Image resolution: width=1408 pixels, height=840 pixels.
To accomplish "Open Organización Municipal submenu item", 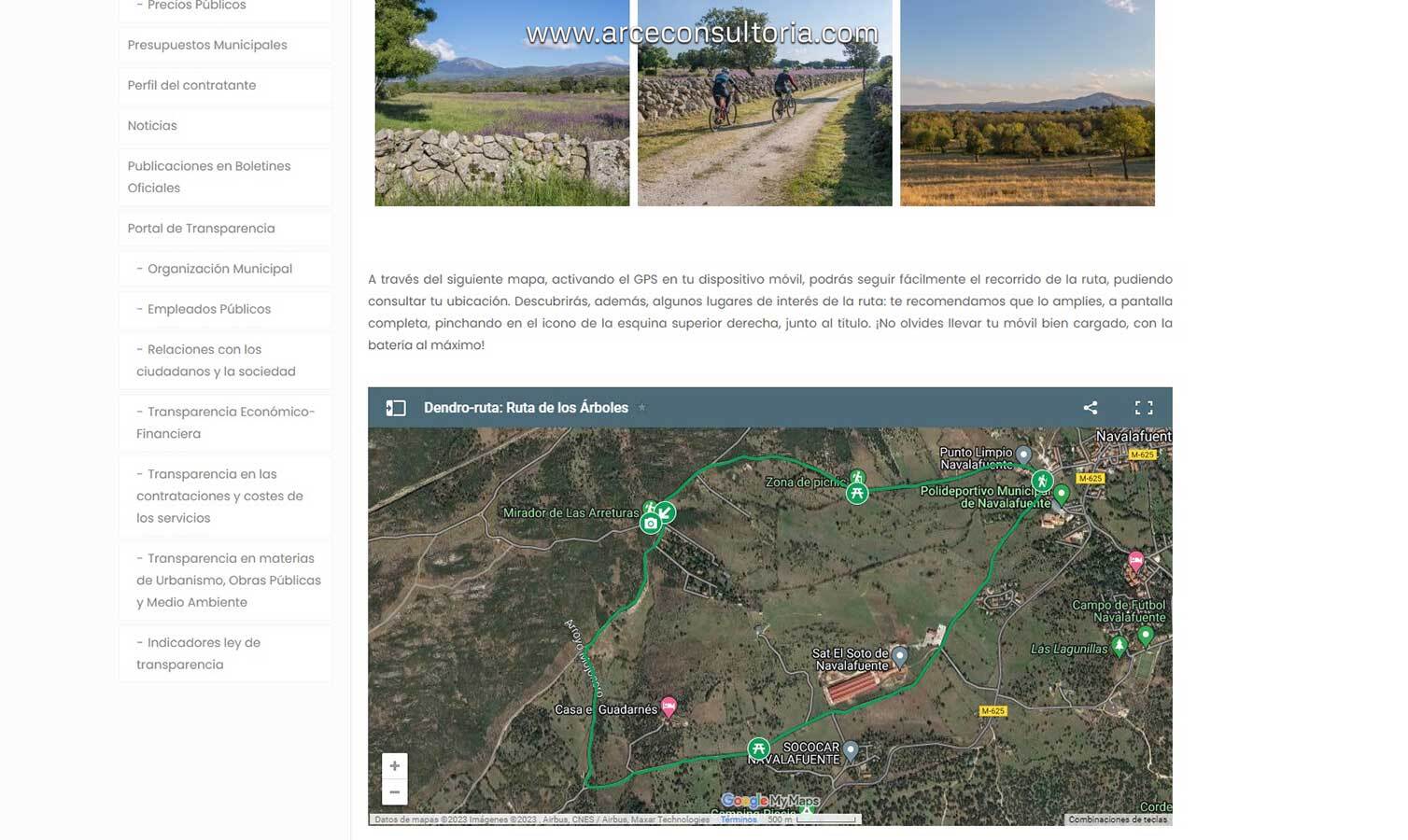I will (x=225, y=269).
